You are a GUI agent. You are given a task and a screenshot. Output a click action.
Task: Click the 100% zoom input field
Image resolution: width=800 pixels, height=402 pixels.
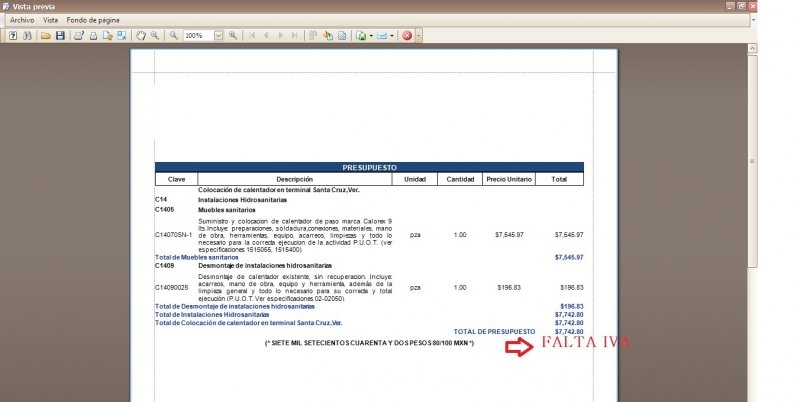coord(198,35)
